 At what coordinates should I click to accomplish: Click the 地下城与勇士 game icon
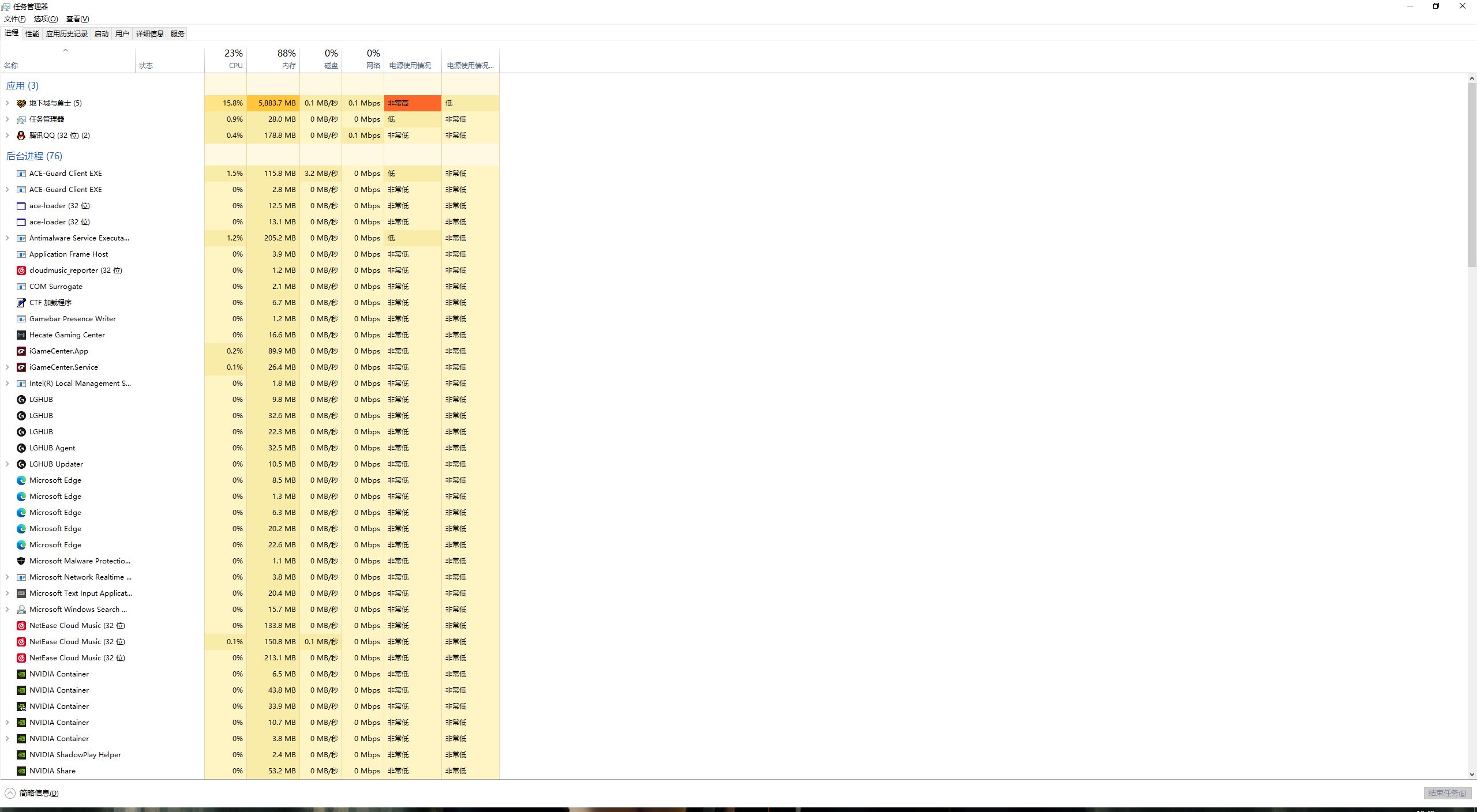(21, 103)
